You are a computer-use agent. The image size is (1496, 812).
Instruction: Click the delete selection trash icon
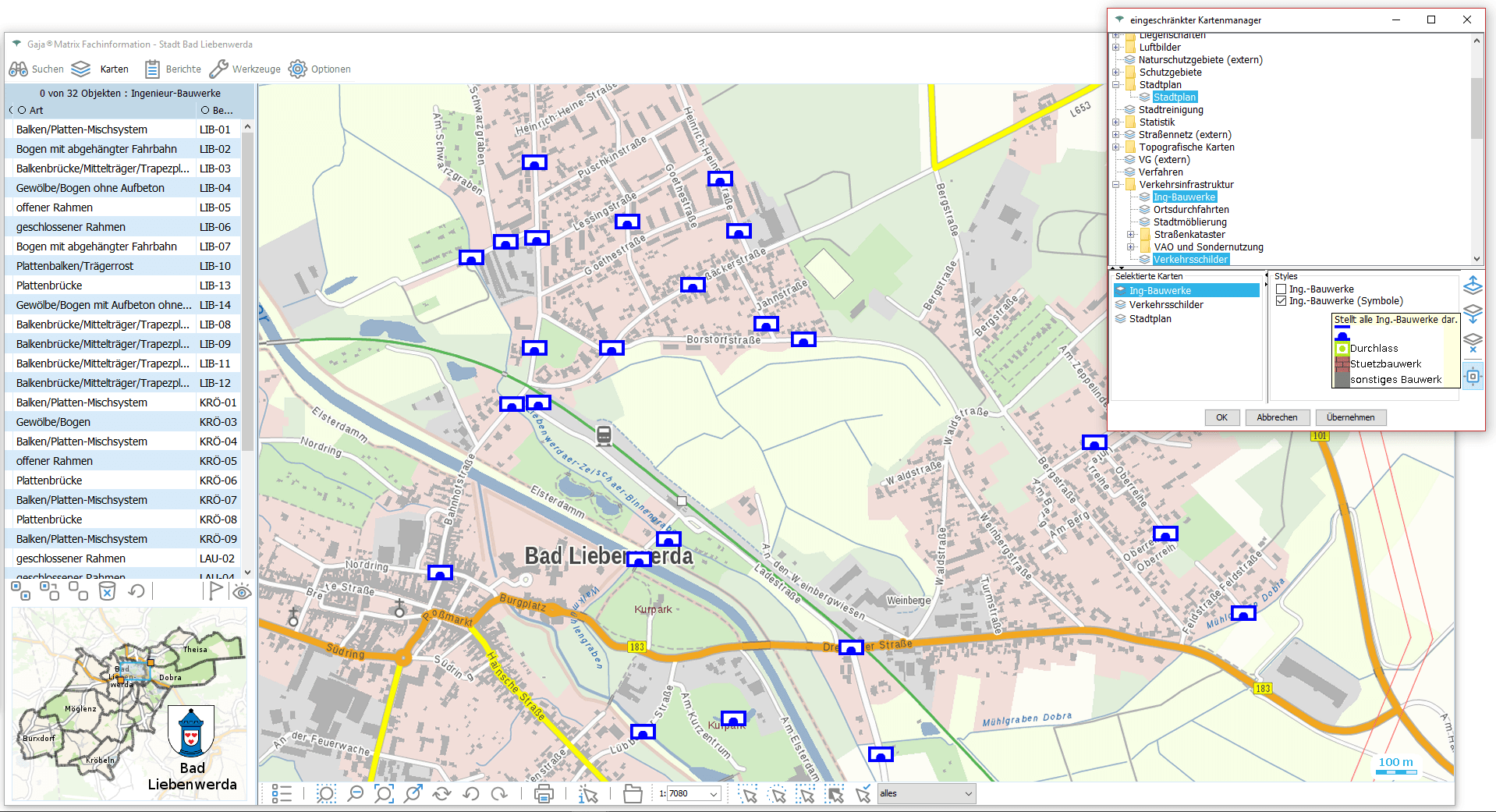pos(107,591)
